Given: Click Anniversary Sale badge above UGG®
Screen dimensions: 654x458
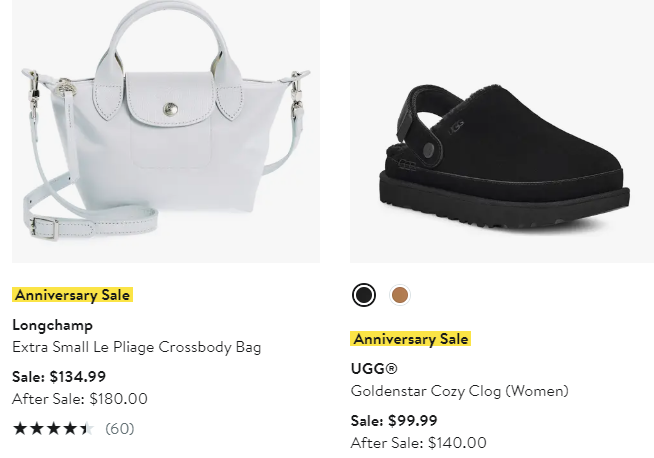Looking at the screenshot, I should coord(410,339).
